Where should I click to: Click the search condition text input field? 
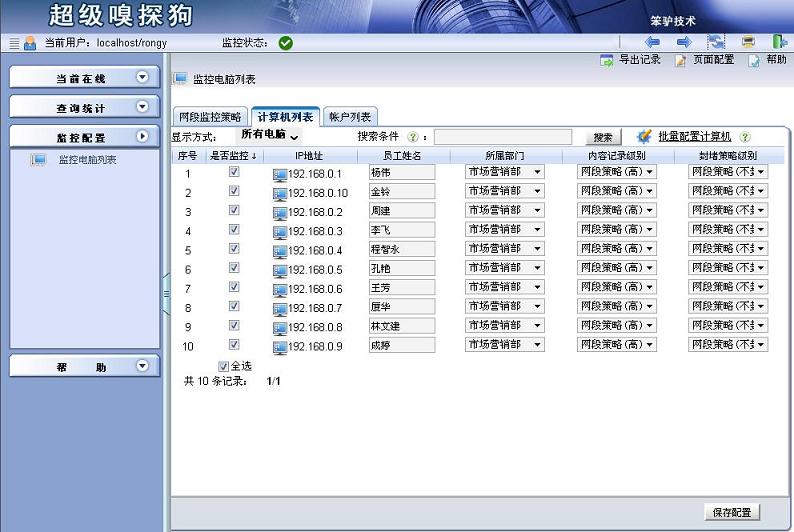[502, 137]
